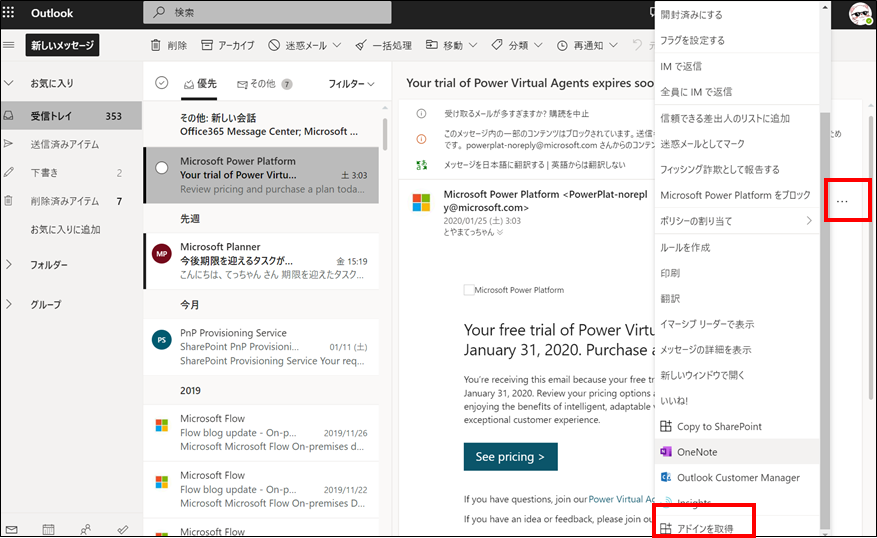Choose ルールを作成 menu item
This screenshot has height=538, width=877.
[x=737, y=248]
